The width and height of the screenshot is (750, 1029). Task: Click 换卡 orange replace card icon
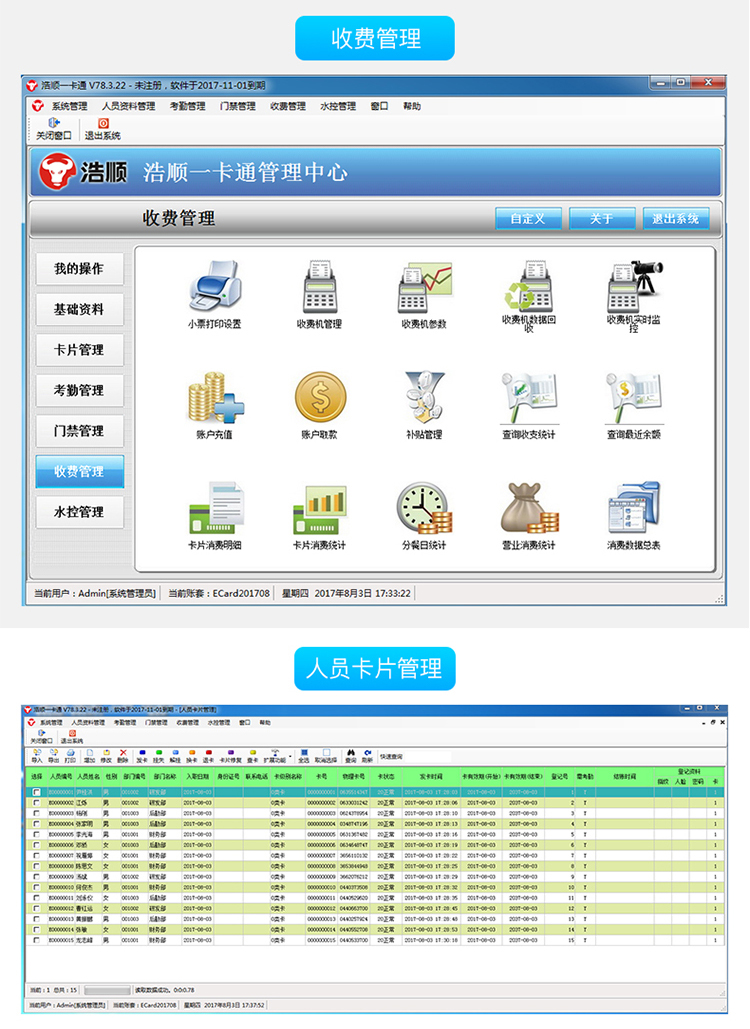coord(192,756)
